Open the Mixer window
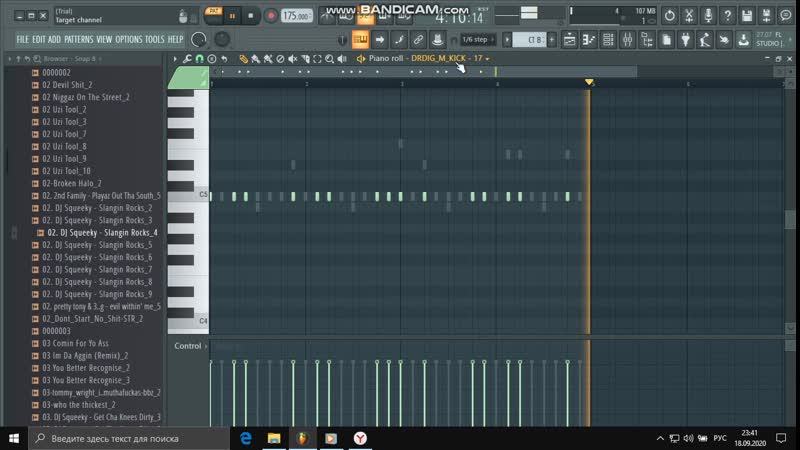 point(628,39)
